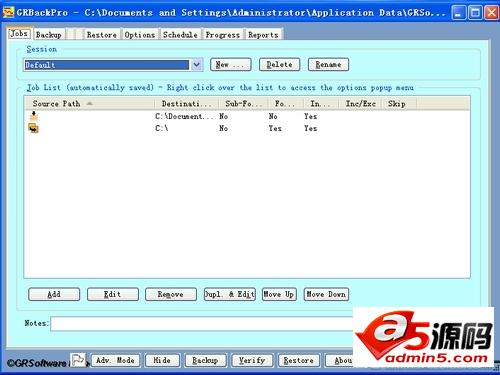Click Restore in bottom bar
This screenshot has height=375, width=500.
pyautogui.click(x=299, y=360)
